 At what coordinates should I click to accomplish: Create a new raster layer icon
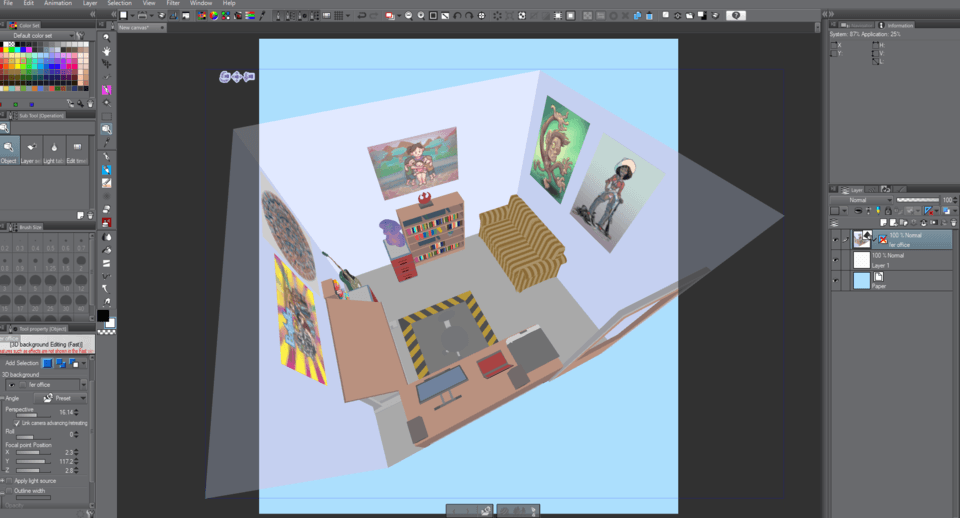(x=883, y=223)
